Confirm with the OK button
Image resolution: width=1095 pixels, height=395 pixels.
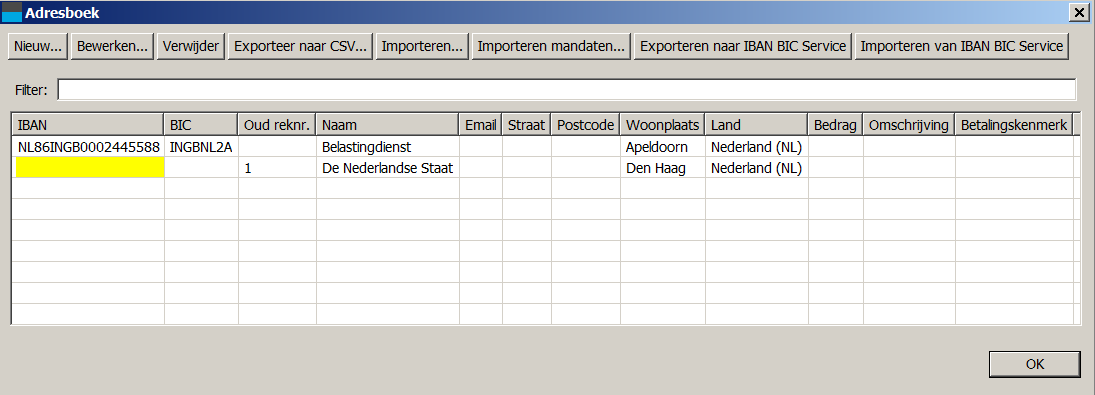click(x=1034, y=364)
